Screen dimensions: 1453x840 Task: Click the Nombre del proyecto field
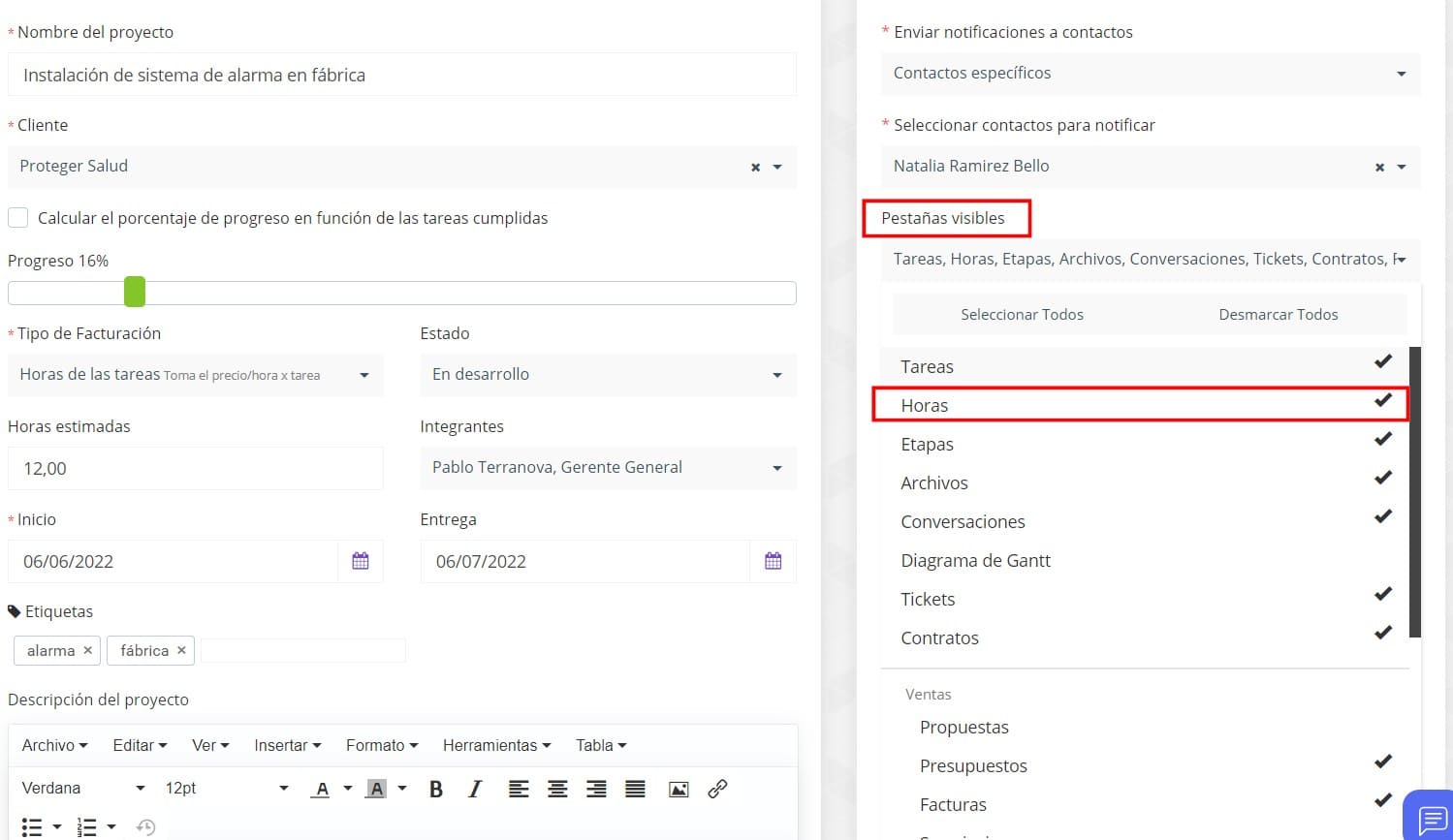coord(402,75)
